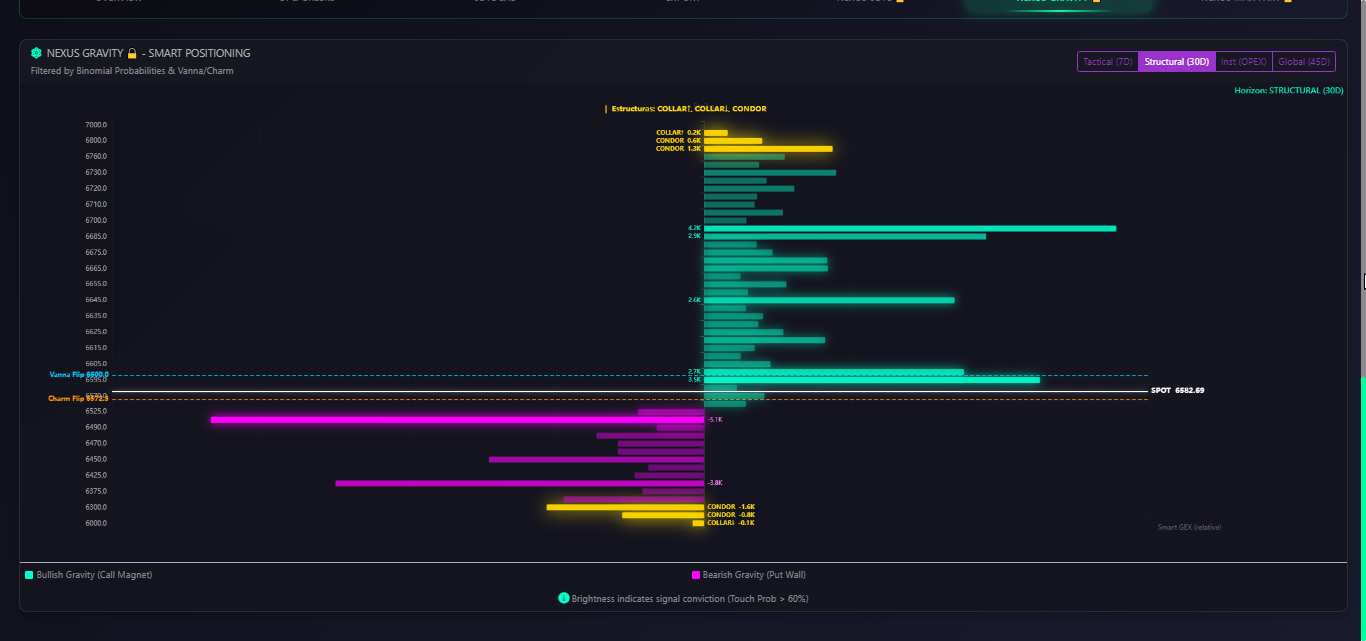Viewport: 1366px width, 641px height.
Task: Click the Vanna Flip level label
Action: click(78, 374)
